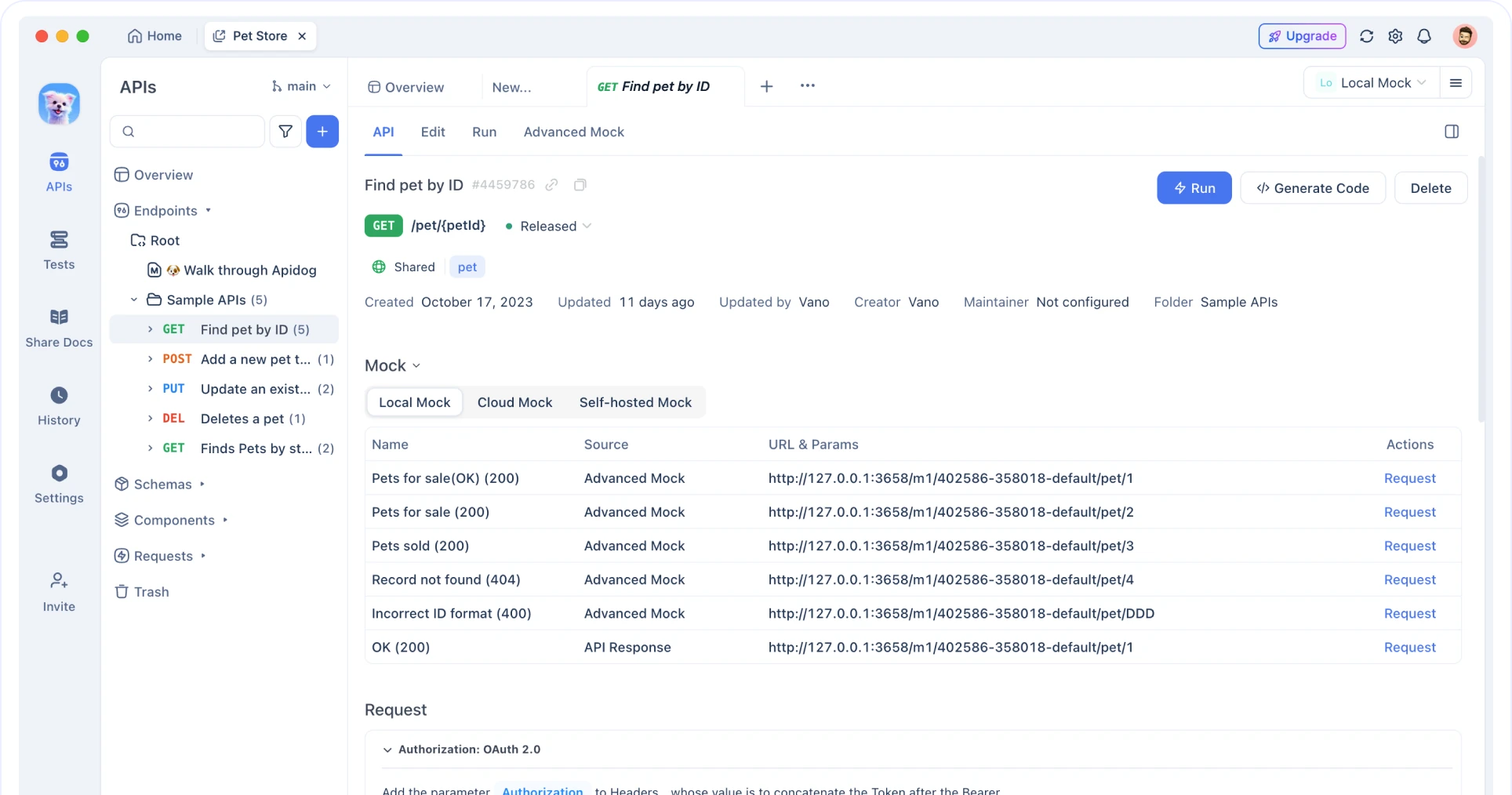Screen dimensions: 1512x795
Task: Switch to Cloud Mock
Action: [514, 402]
